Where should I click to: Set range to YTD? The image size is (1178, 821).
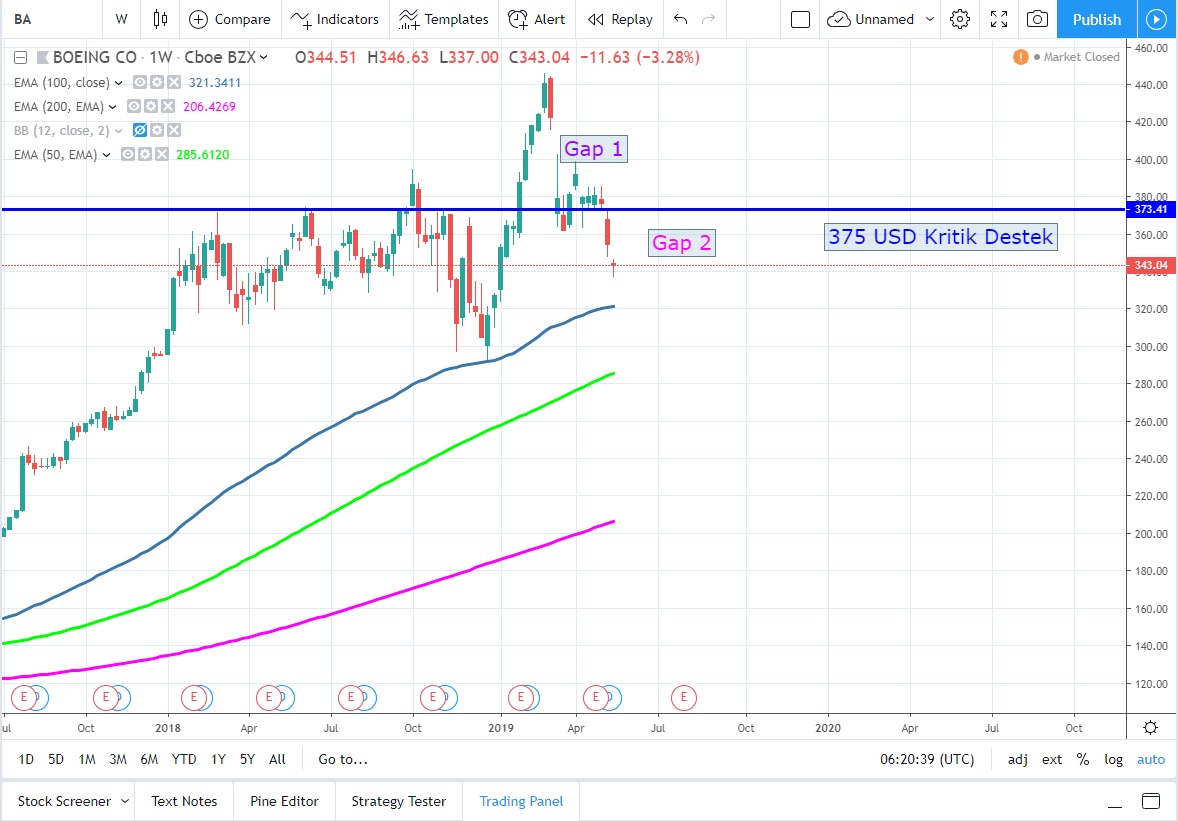click(183, 759)
